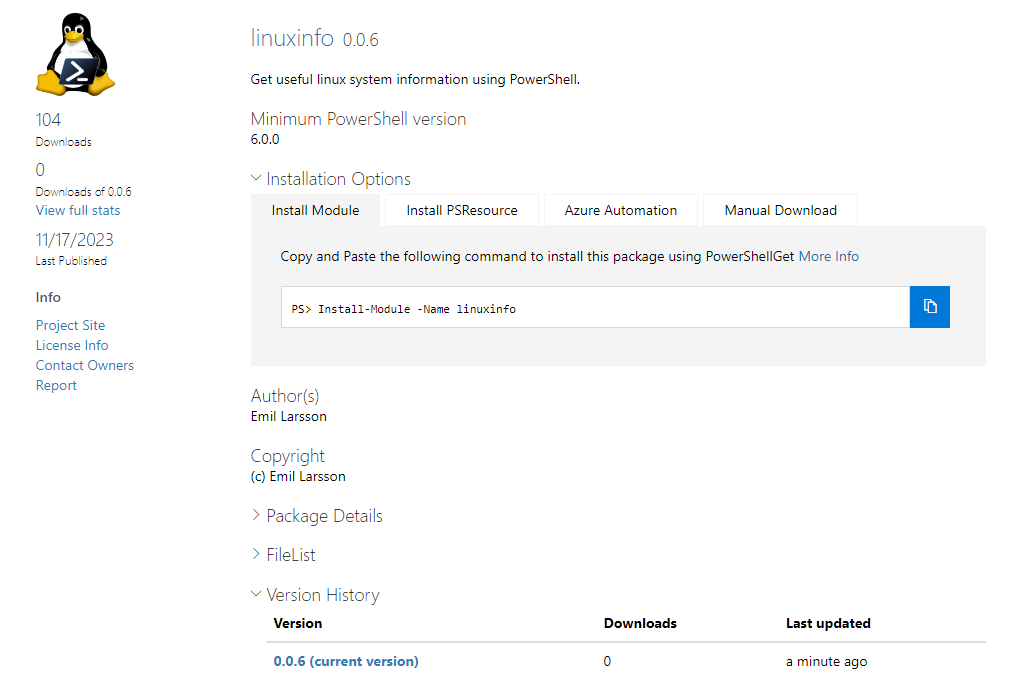1027x681 pixels.
Task: Click the minimum PowerShell version 6.0.0
Action: click(265, 139)
